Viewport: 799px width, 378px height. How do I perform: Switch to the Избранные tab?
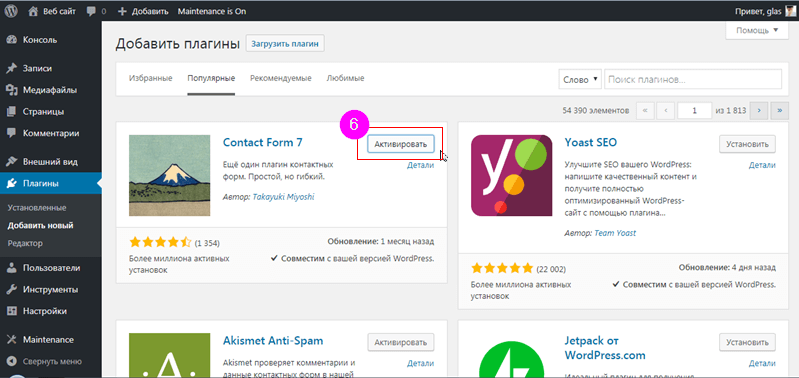coord(150,78)
